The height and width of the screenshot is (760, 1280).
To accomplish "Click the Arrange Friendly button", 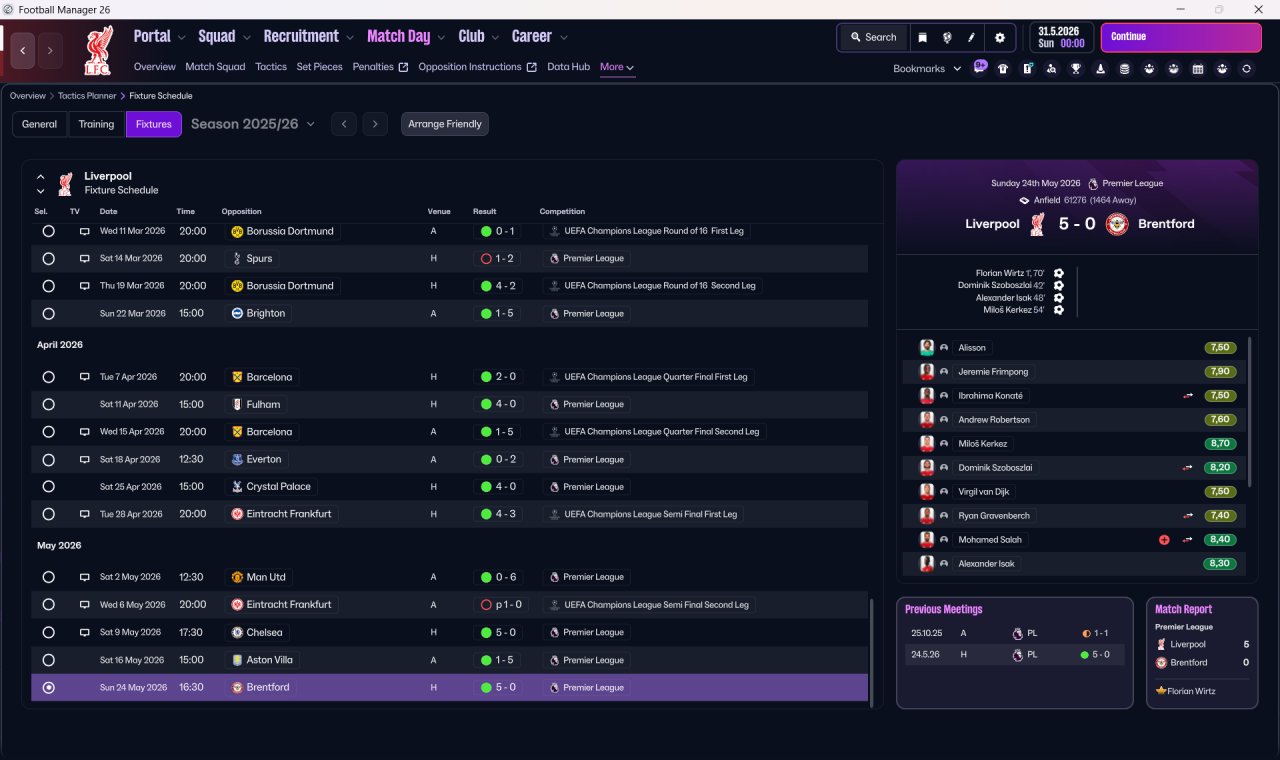I will click(x=445, y=124).
